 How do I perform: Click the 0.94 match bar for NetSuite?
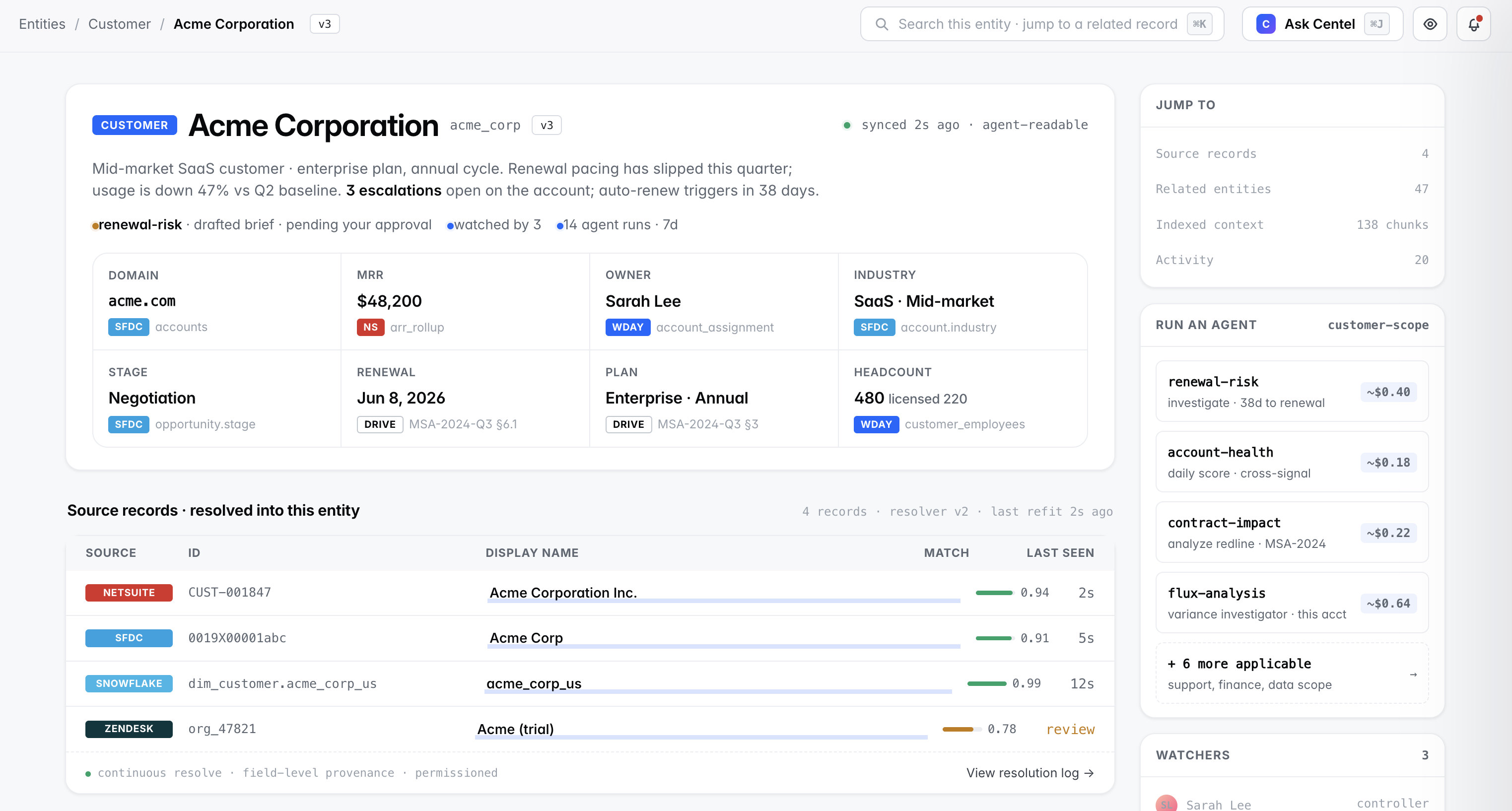point(994,593)
